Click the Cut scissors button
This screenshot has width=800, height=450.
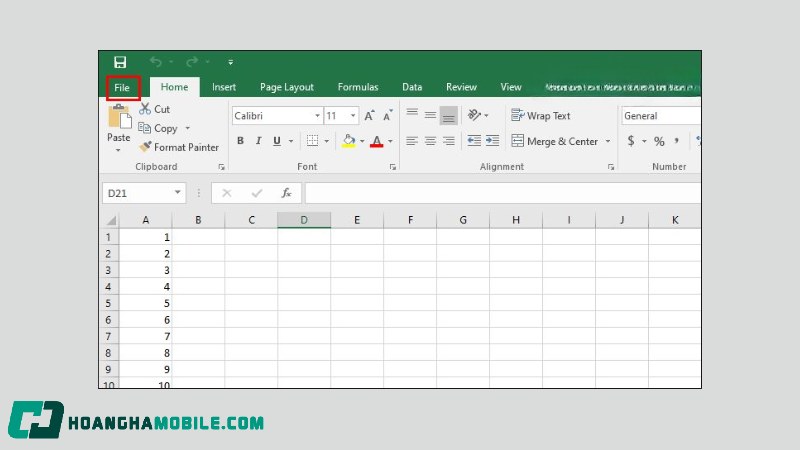tap(155, 109)
